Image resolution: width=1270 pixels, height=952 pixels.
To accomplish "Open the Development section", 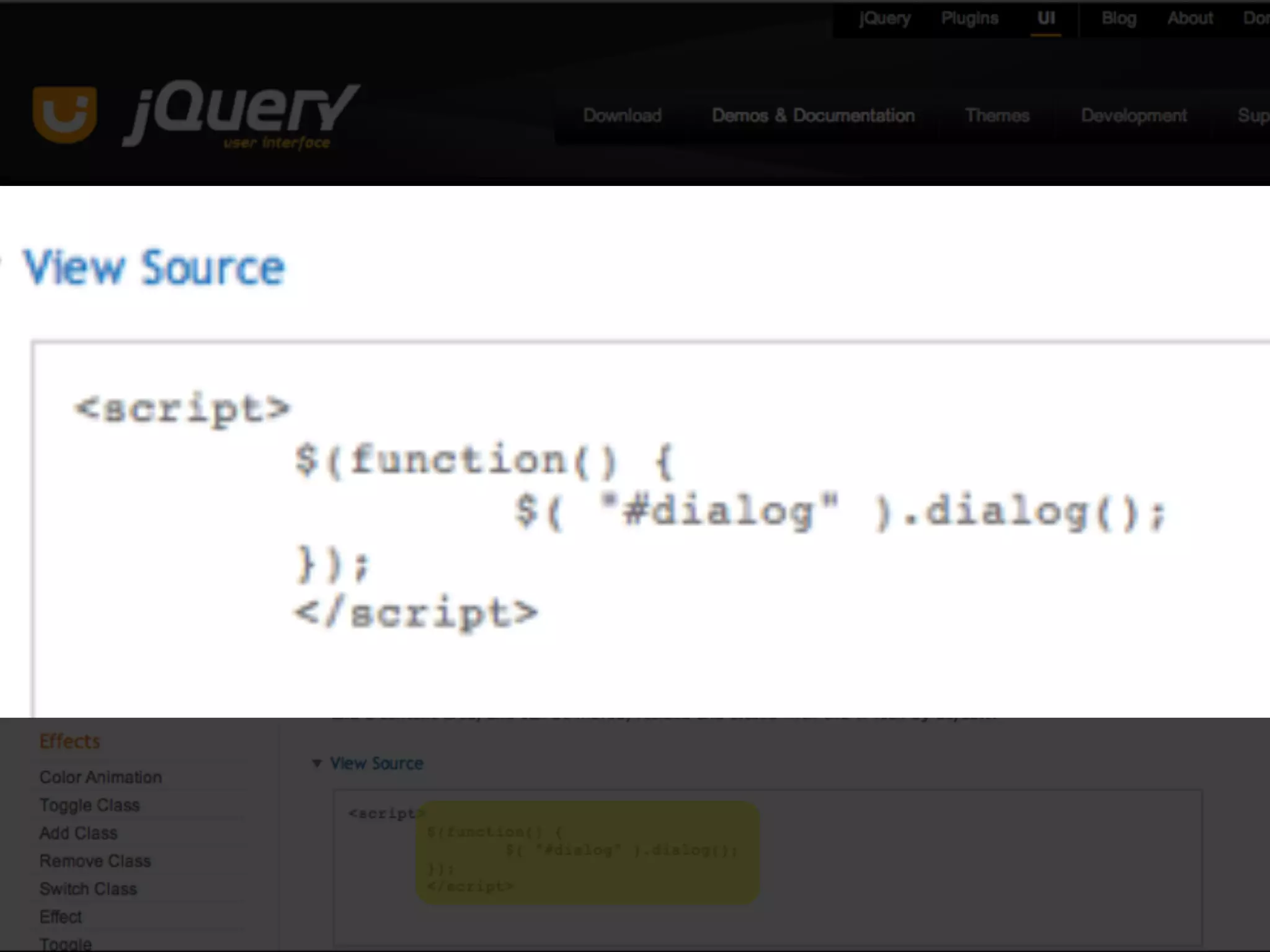I will tap(1134, 116).
